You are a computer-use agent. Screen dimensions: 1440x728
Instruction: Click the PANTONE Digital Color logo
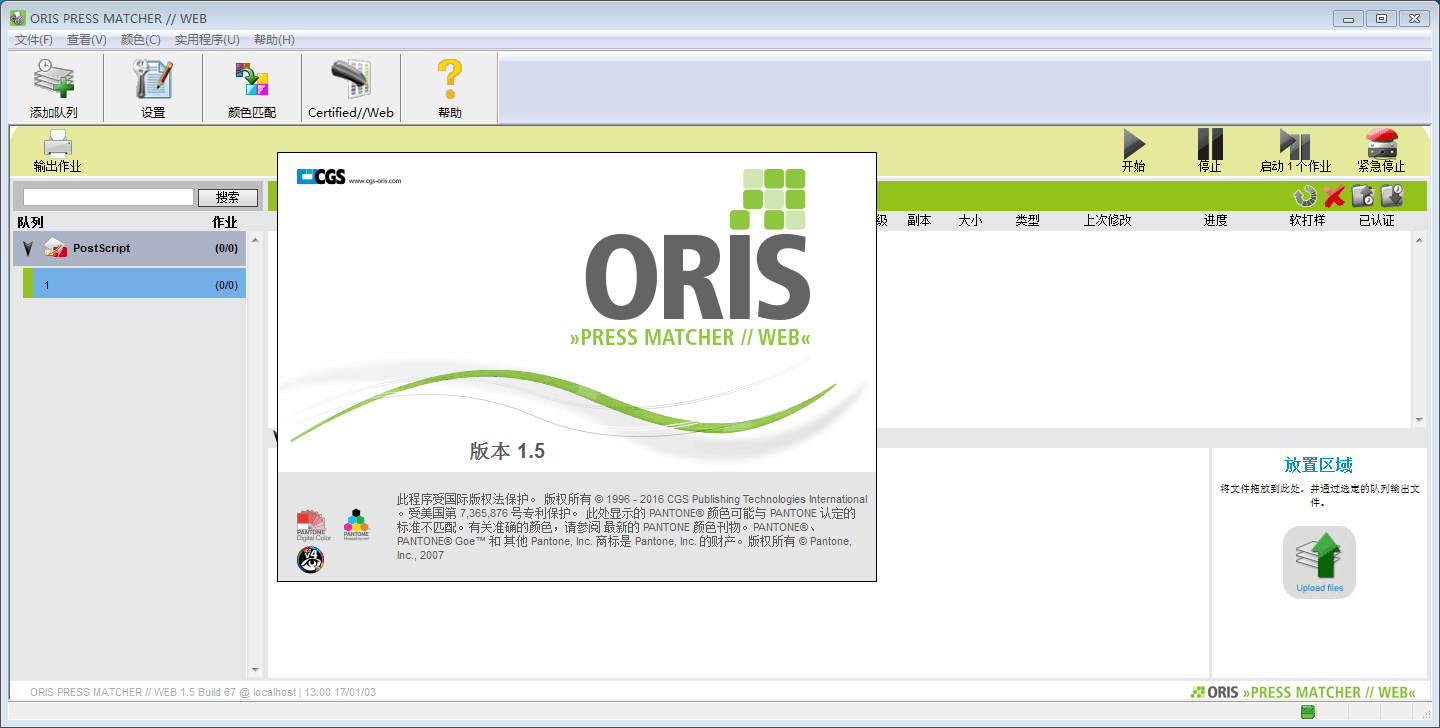click(312, 525)
